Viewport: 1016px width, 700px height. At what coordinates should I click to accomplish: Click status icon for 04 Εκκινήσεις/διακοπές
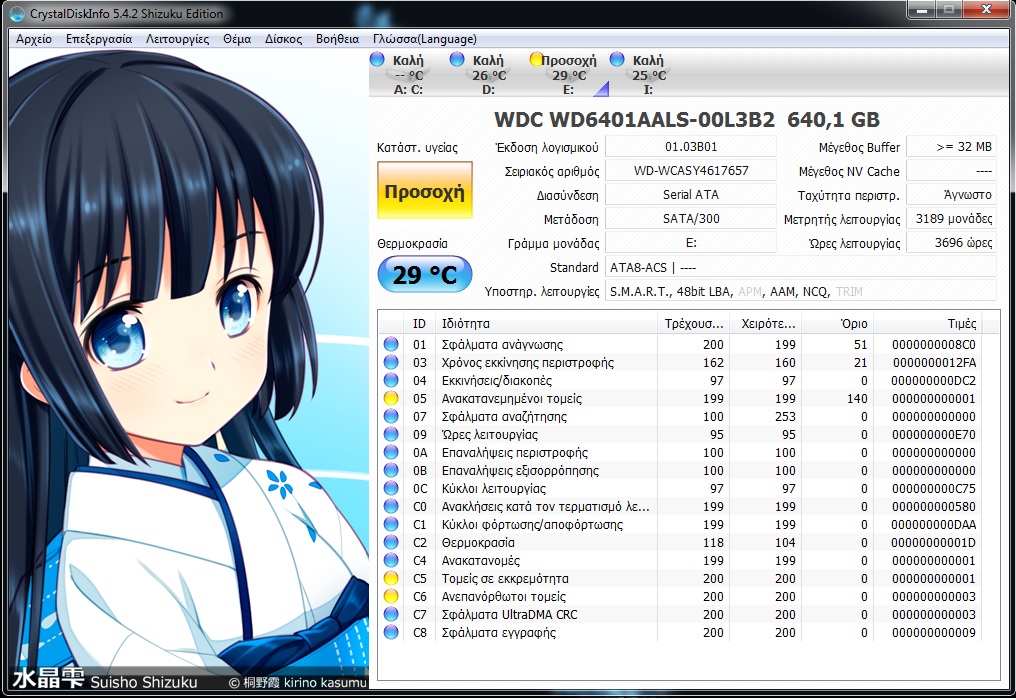pos(391,380)
